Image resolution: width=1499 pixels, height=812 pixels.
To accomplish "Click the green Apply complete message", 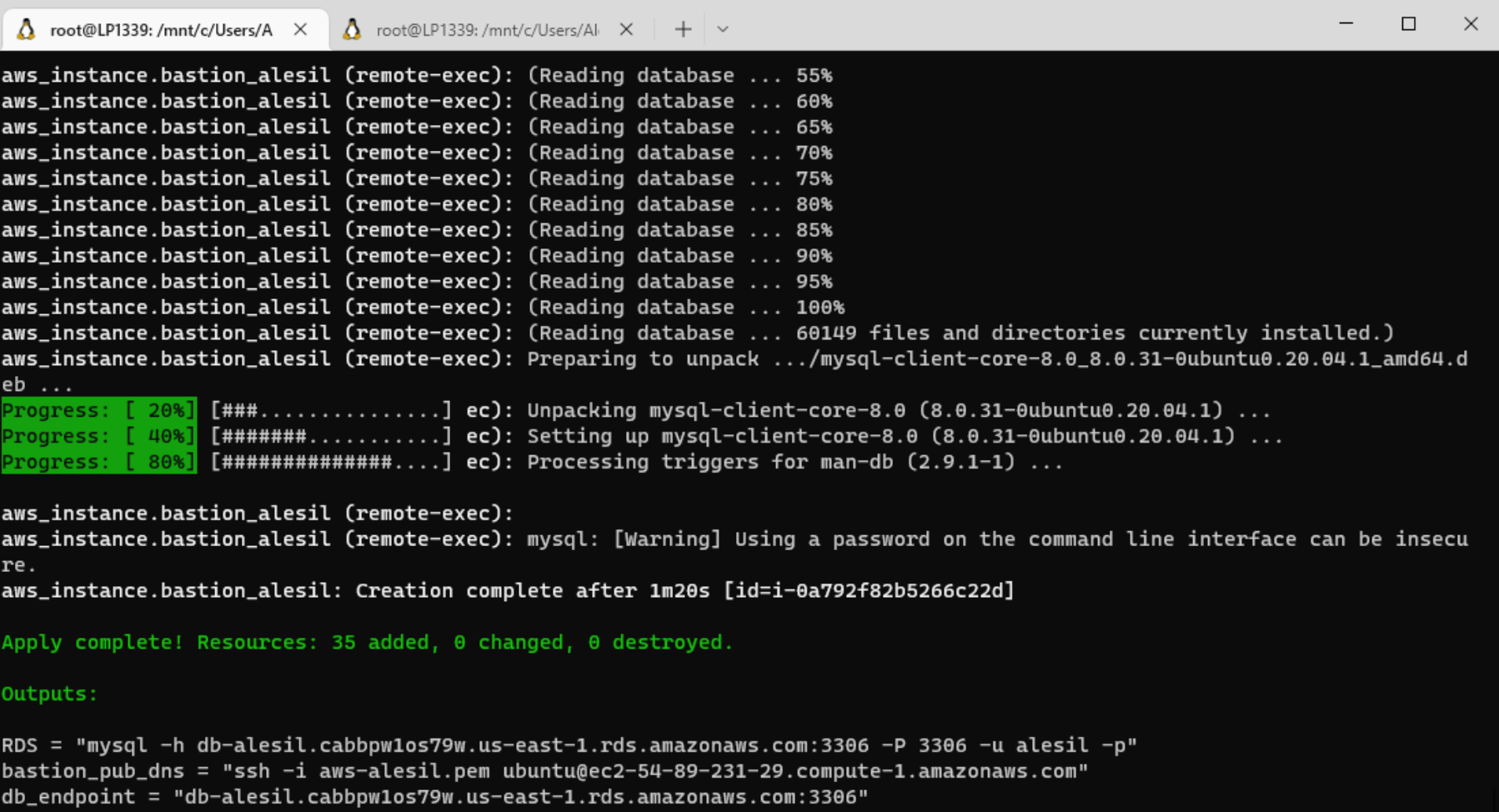I will coord(367,642).
